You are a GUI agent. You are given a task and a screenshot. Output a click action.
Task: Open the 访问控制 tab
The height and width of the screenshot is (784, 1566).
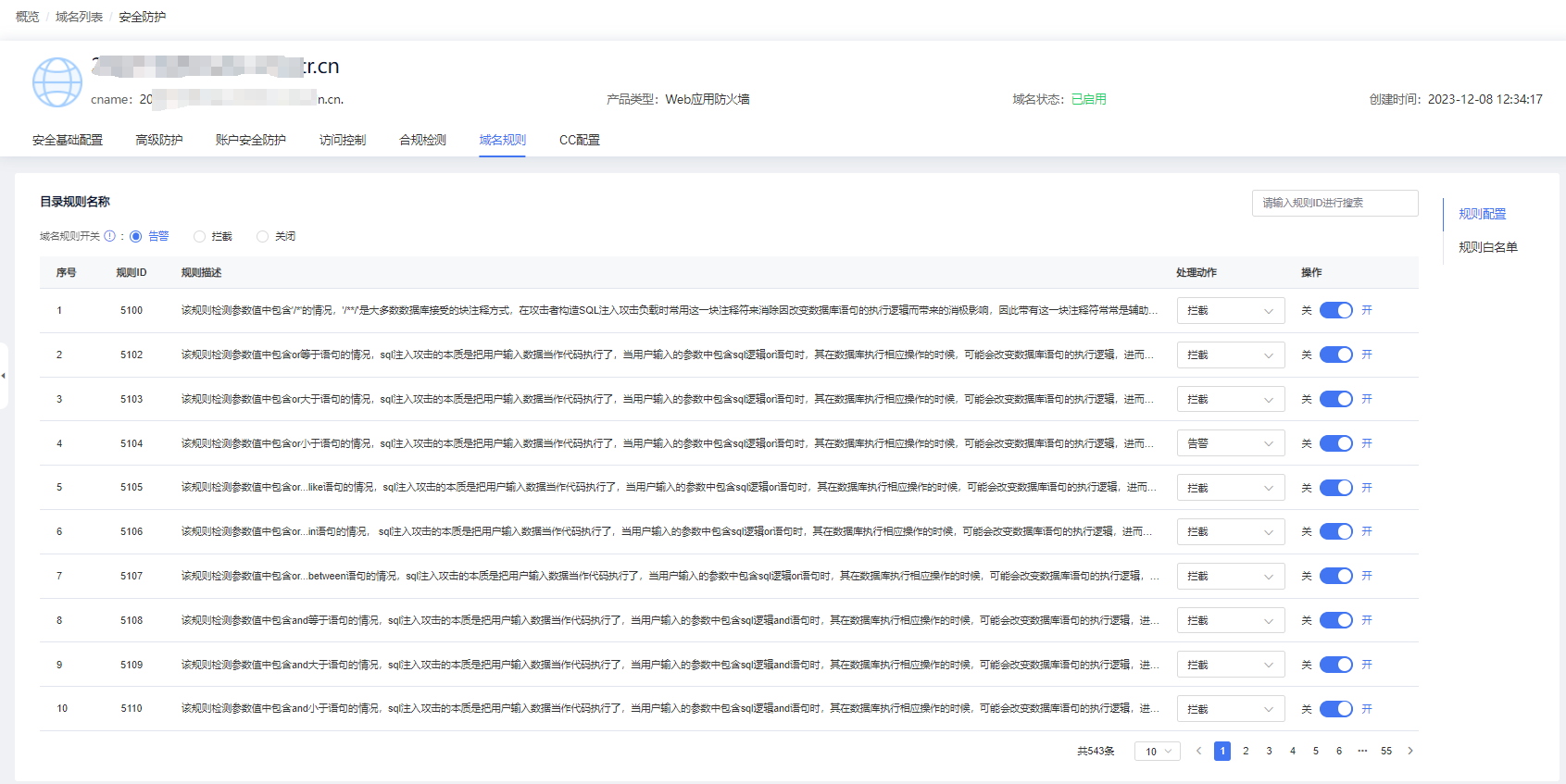343,141
